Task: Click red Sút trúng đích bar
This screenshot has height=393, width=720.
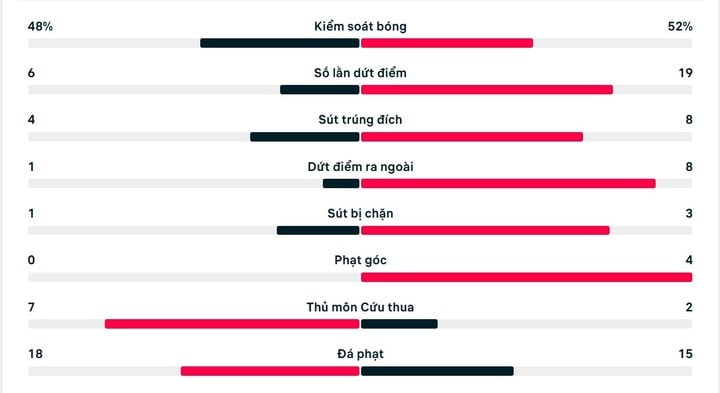Action: 472,137
